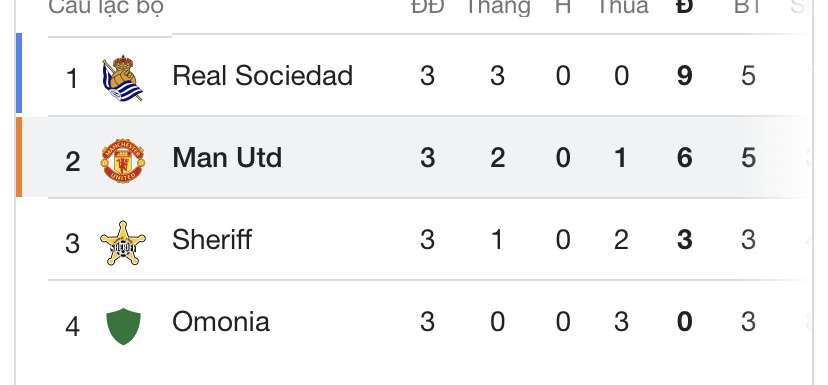The width and height of the screenshot is (828, 385).
Task: Click the blue Real Sociedad position marker
Action: (x=19, y=73)
